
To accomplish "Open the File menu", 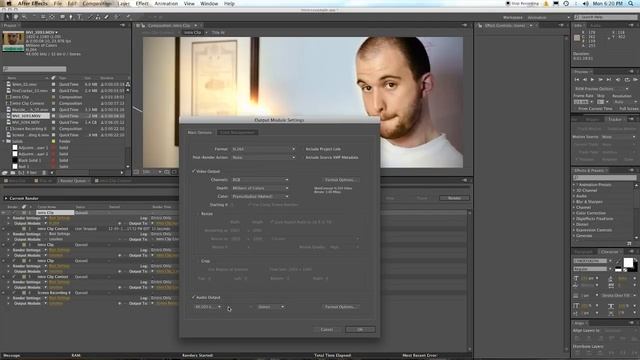I will click(x=58, y=4).
